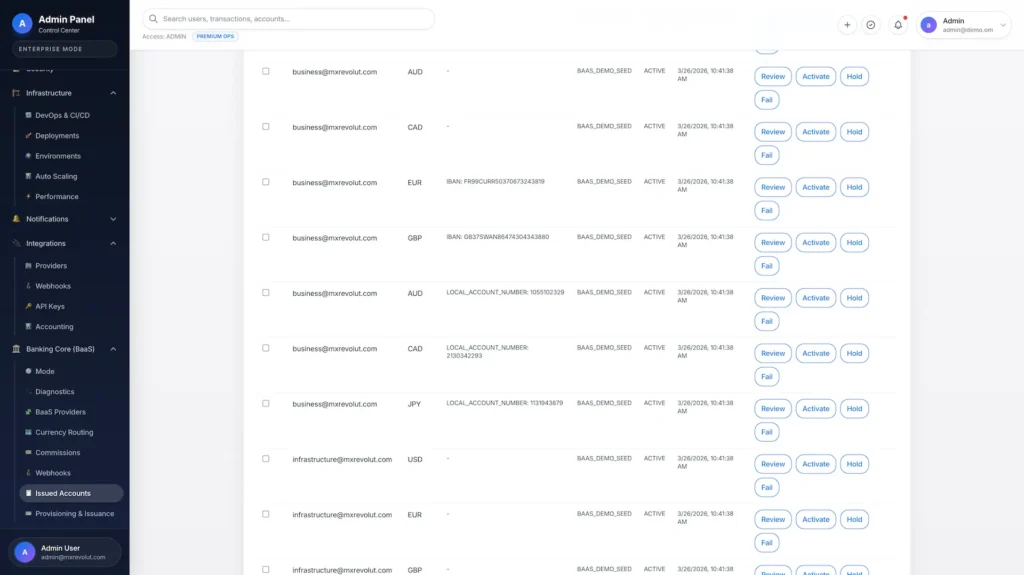Click the Integrations section icon
The height and width of the screenshot is (575, 1024).
16,243
